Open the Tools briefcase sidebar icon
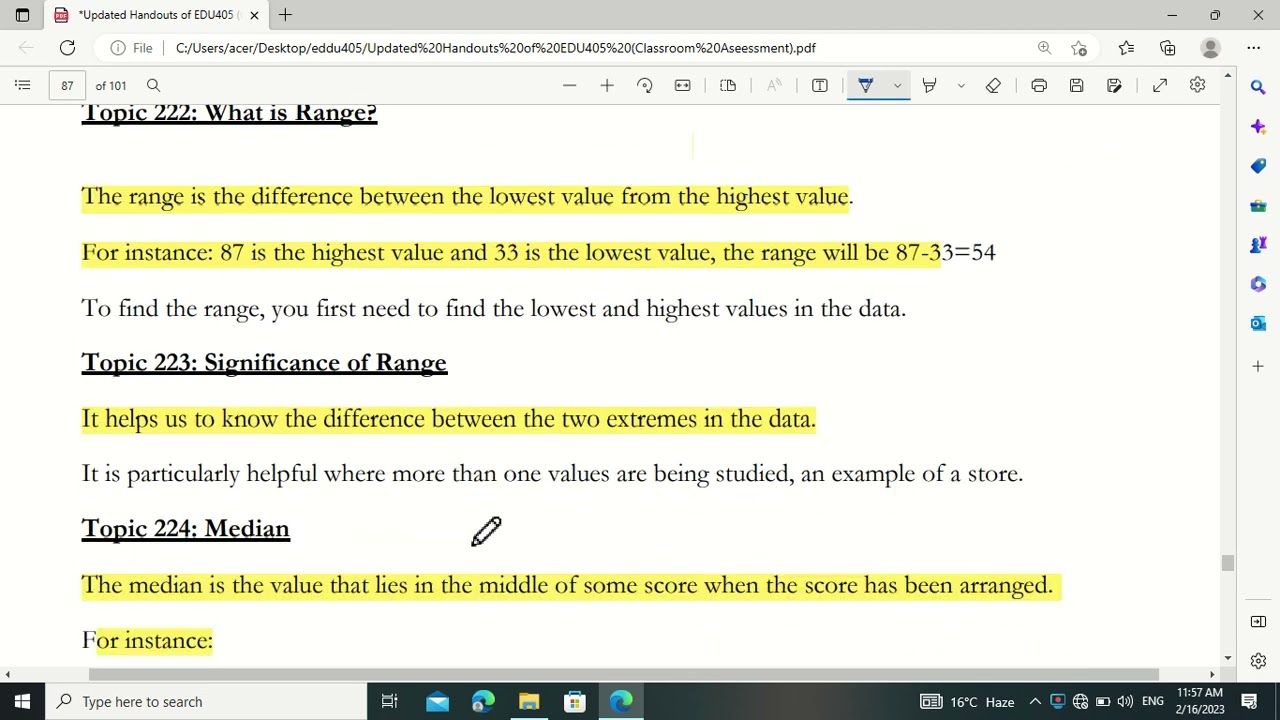Image resolution: width=1280 pixels, height=720 pixels. tap(1258, 205)
